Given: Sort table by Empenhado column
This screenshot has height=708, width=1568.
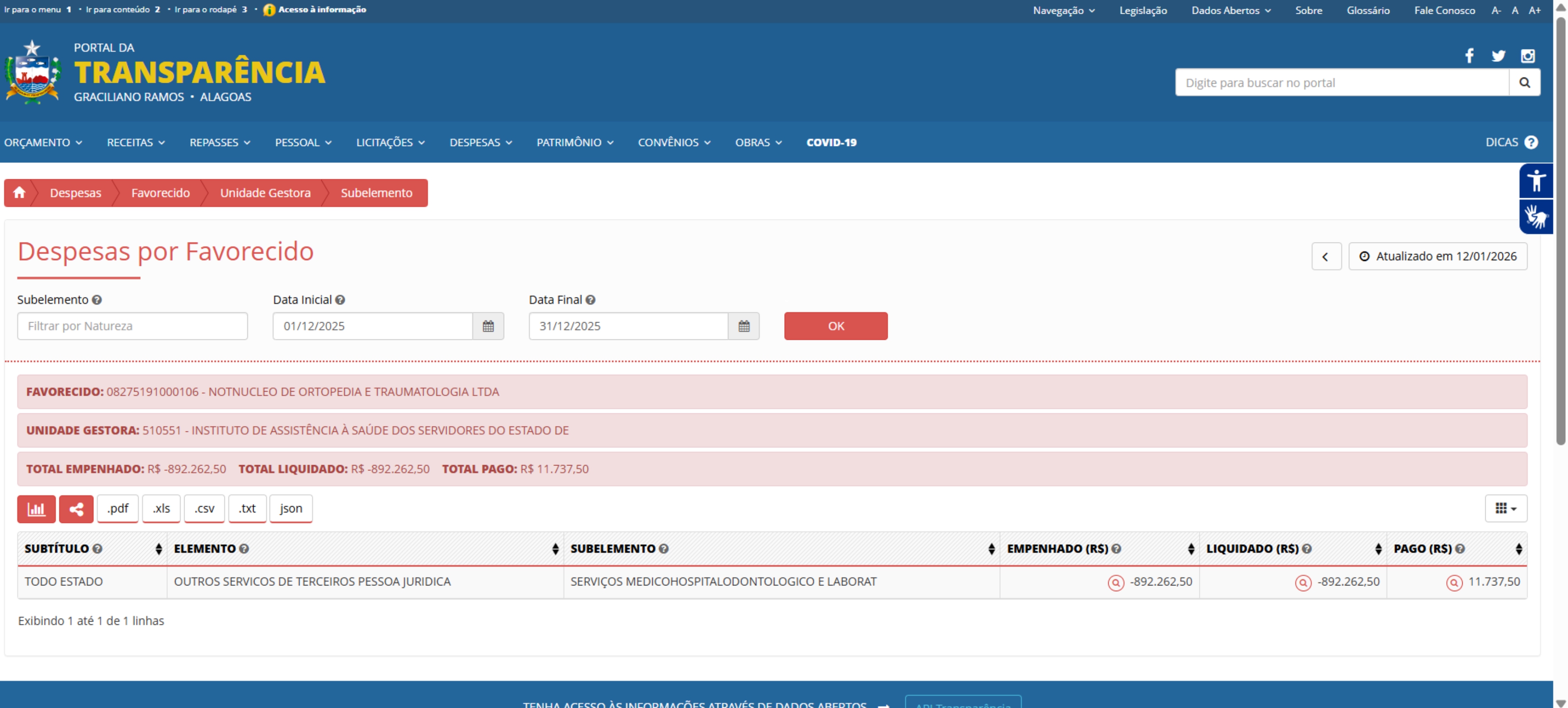Looking at the screenshot, I should [x=1190, y=549].
